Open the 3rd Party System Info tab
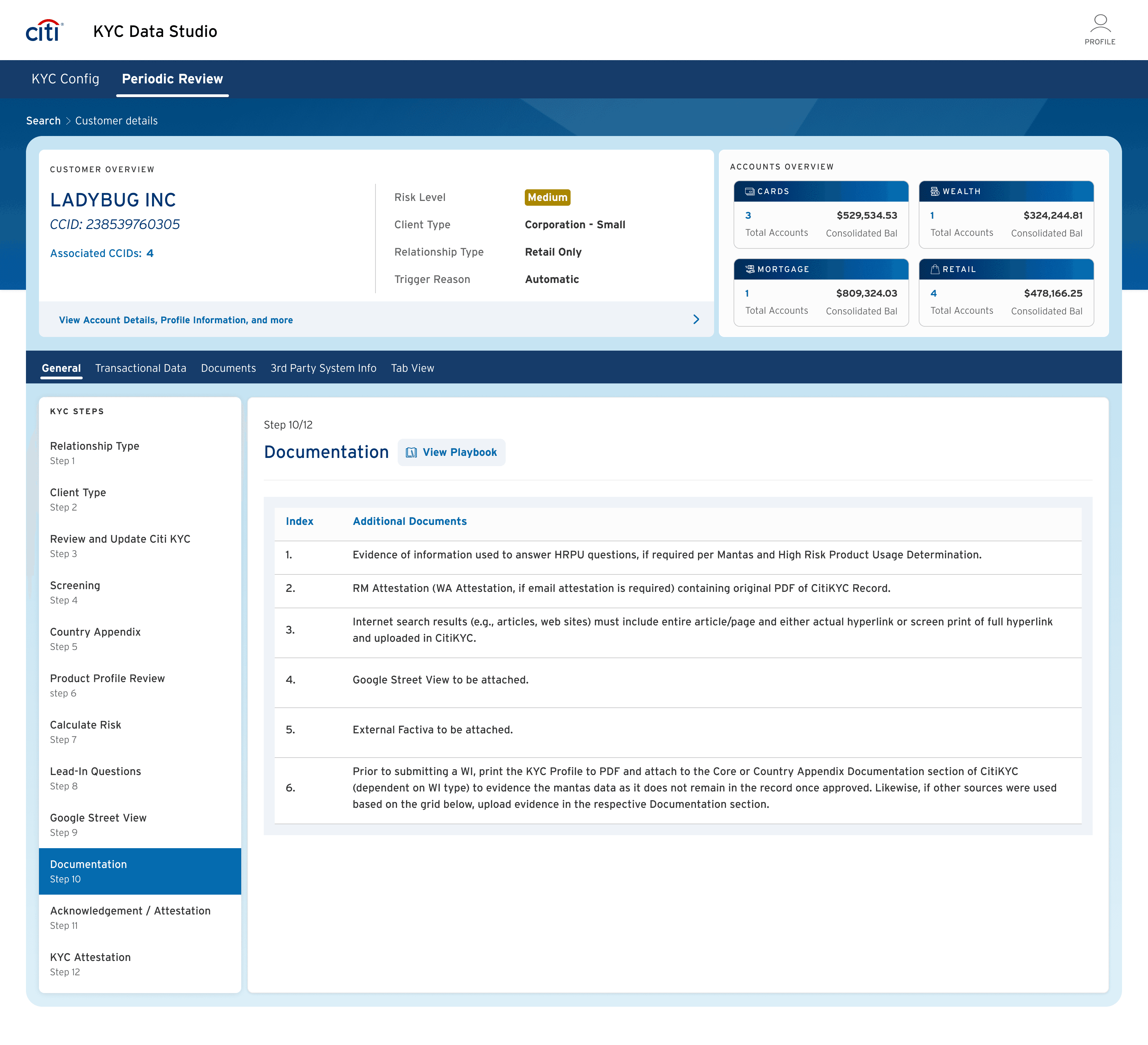Screen dimensions: 1148x1045 (x=323, y=368)
